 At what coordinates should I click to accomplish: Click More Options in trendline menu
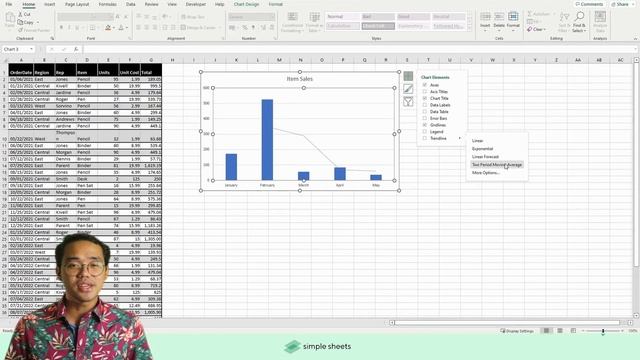486,173
